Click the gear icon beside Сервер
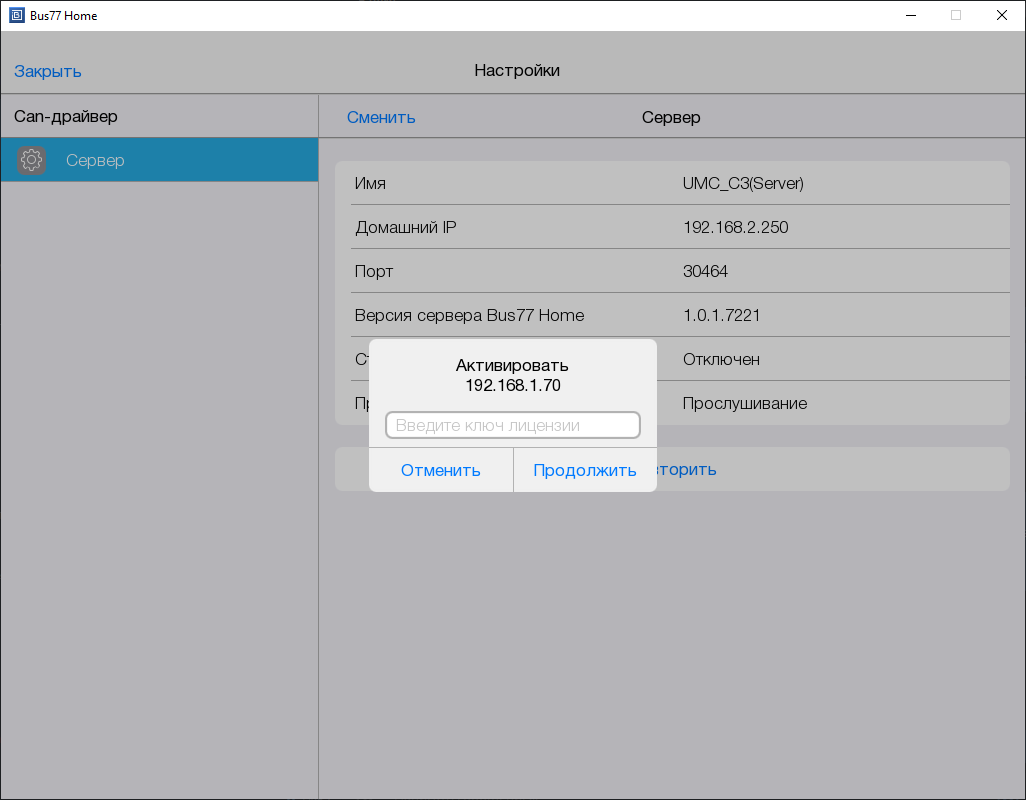Viewport: 1026px width, 800px height. click(x=32, y=160)
